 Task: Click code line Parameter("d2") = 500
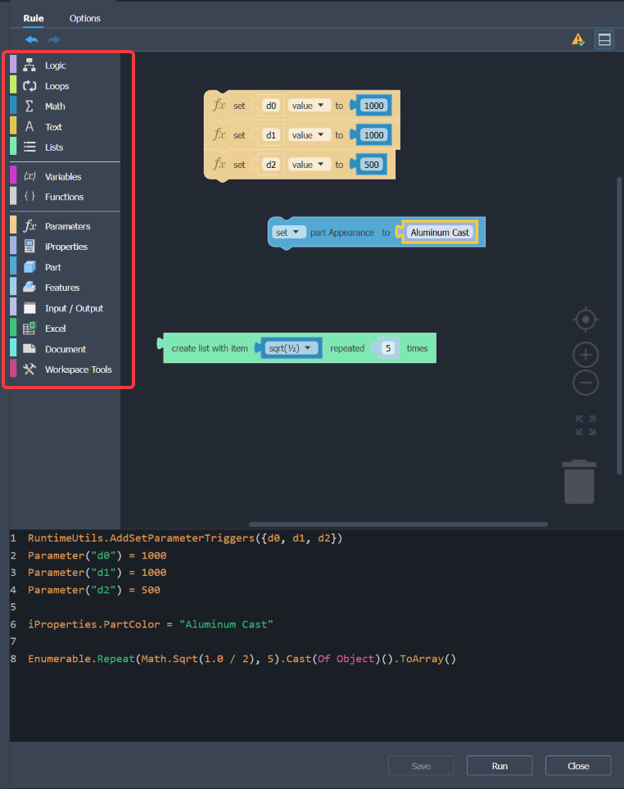(94, 590)
